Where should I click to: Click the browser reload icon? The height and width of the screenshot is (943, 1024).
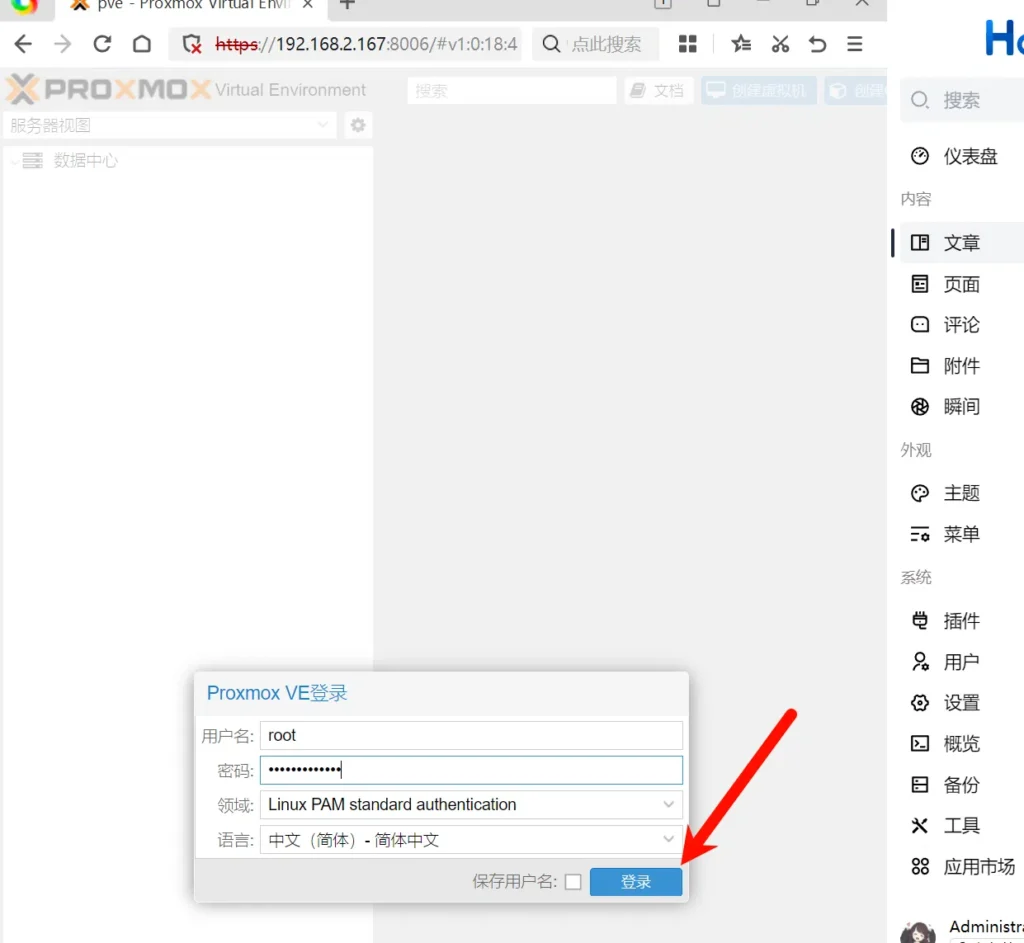coord(102,44)
